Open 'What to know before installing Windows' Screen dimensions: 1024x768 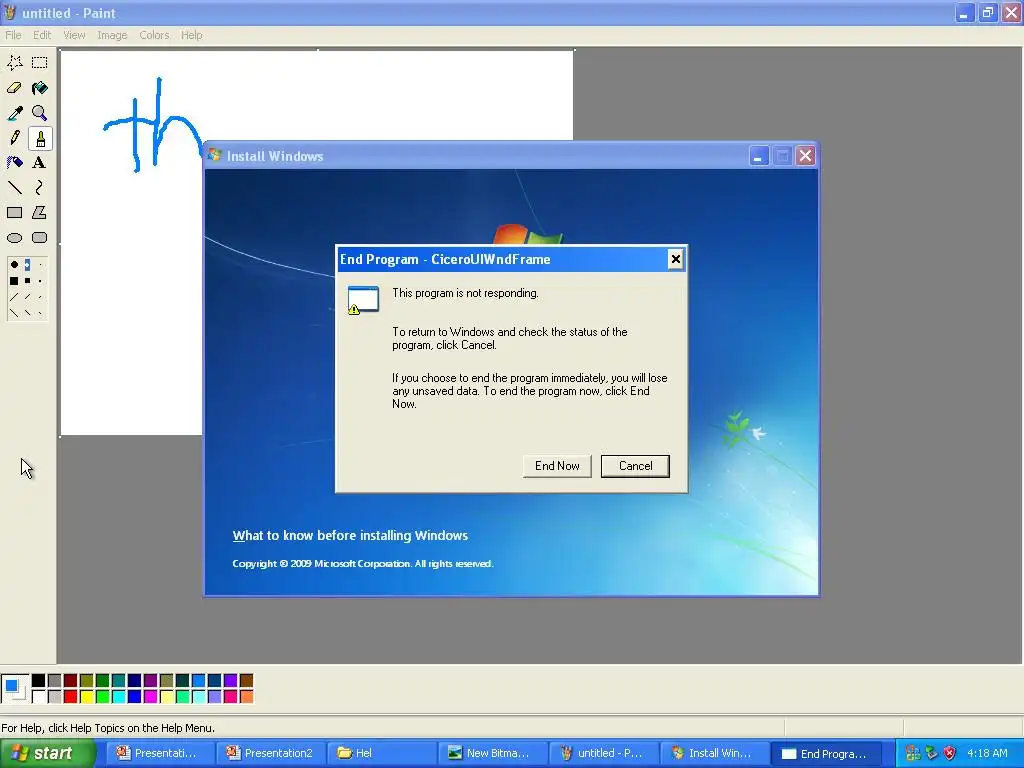(350, 536)
